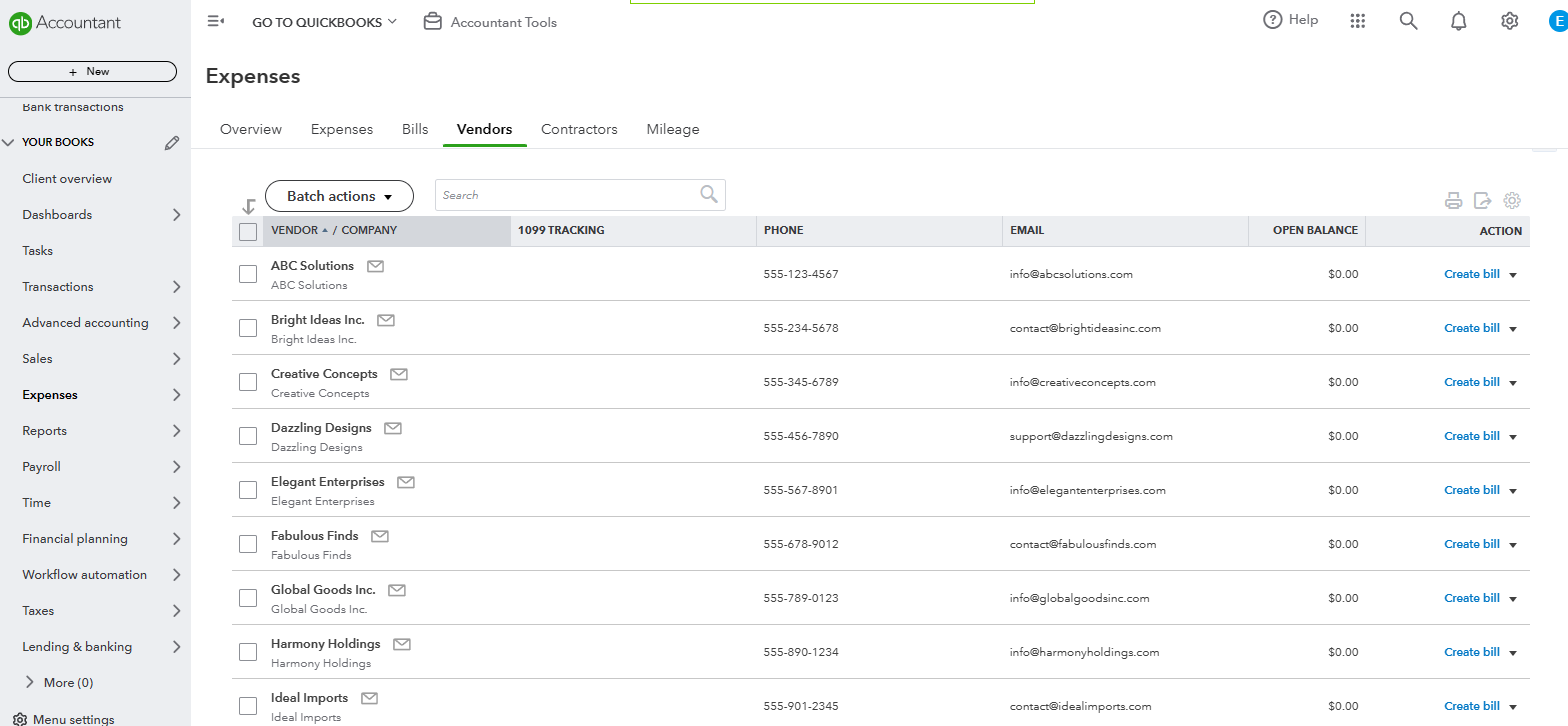Click the + New button
The image size is (1568, 726).
92,72
